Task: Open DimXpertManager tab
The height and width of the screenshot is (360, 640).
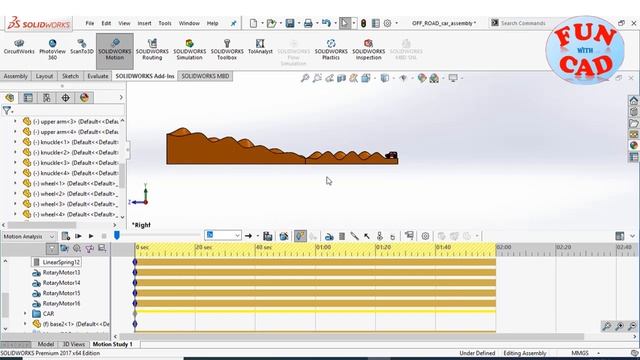Action: (66, 98)
